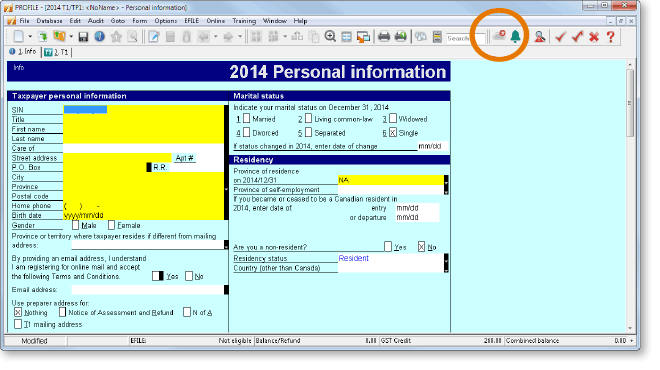Check Notice of Assessment and Refund
Image resolution: width=660 pixels, height=370 pixels.
coord(62,312)
